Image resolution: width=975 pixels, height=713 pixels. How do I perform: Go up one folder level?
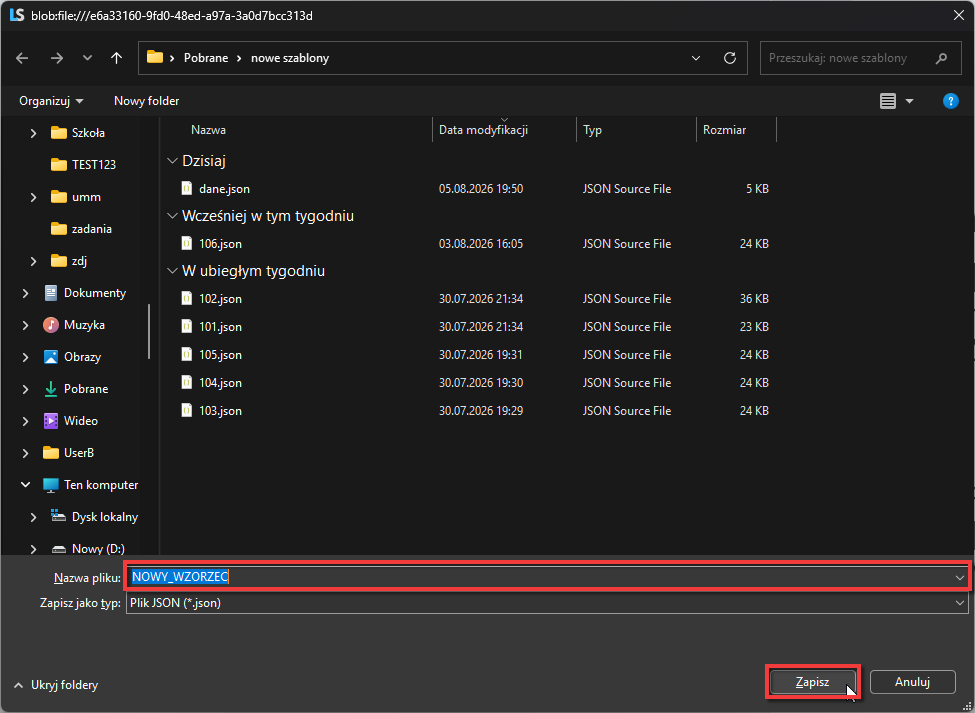click(116, 58)
